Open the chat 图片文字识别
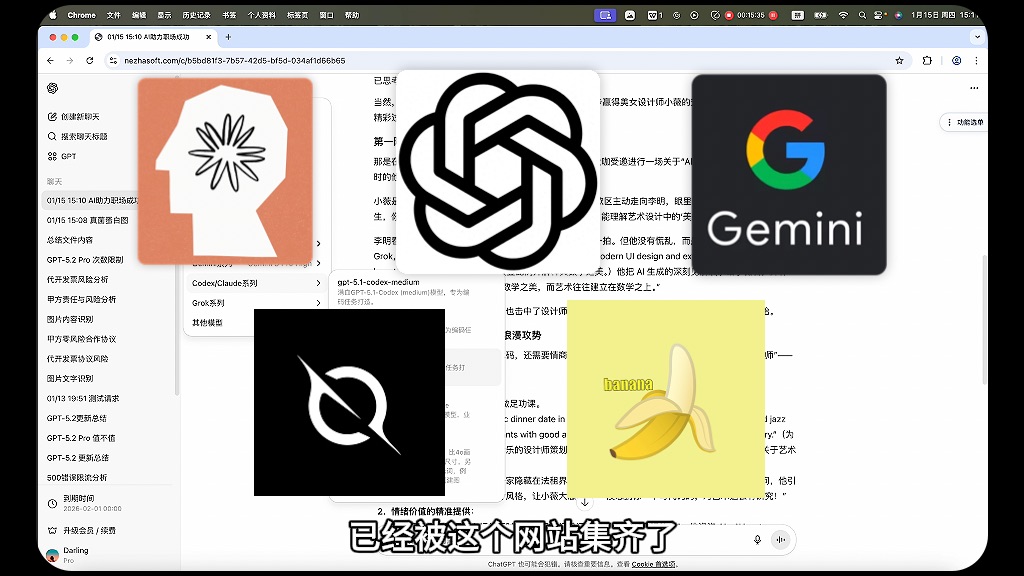 coord(70,378)
